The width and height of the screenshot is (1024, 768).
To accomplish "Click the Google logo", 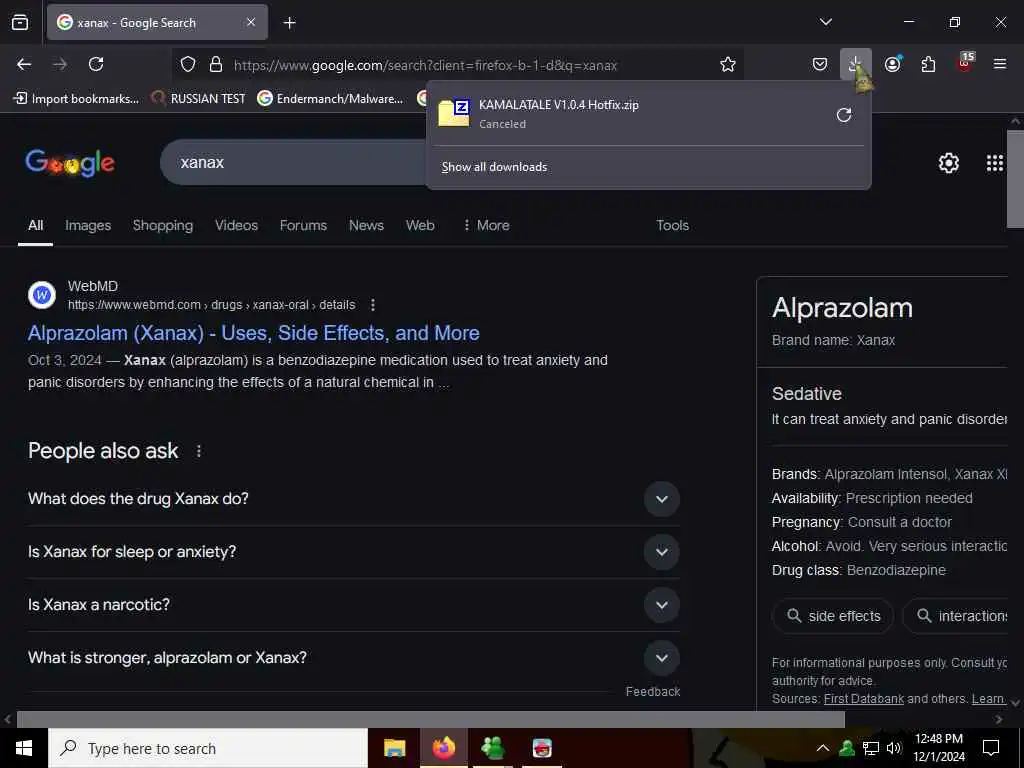I will pyautogui.click(x=70, y=163).
